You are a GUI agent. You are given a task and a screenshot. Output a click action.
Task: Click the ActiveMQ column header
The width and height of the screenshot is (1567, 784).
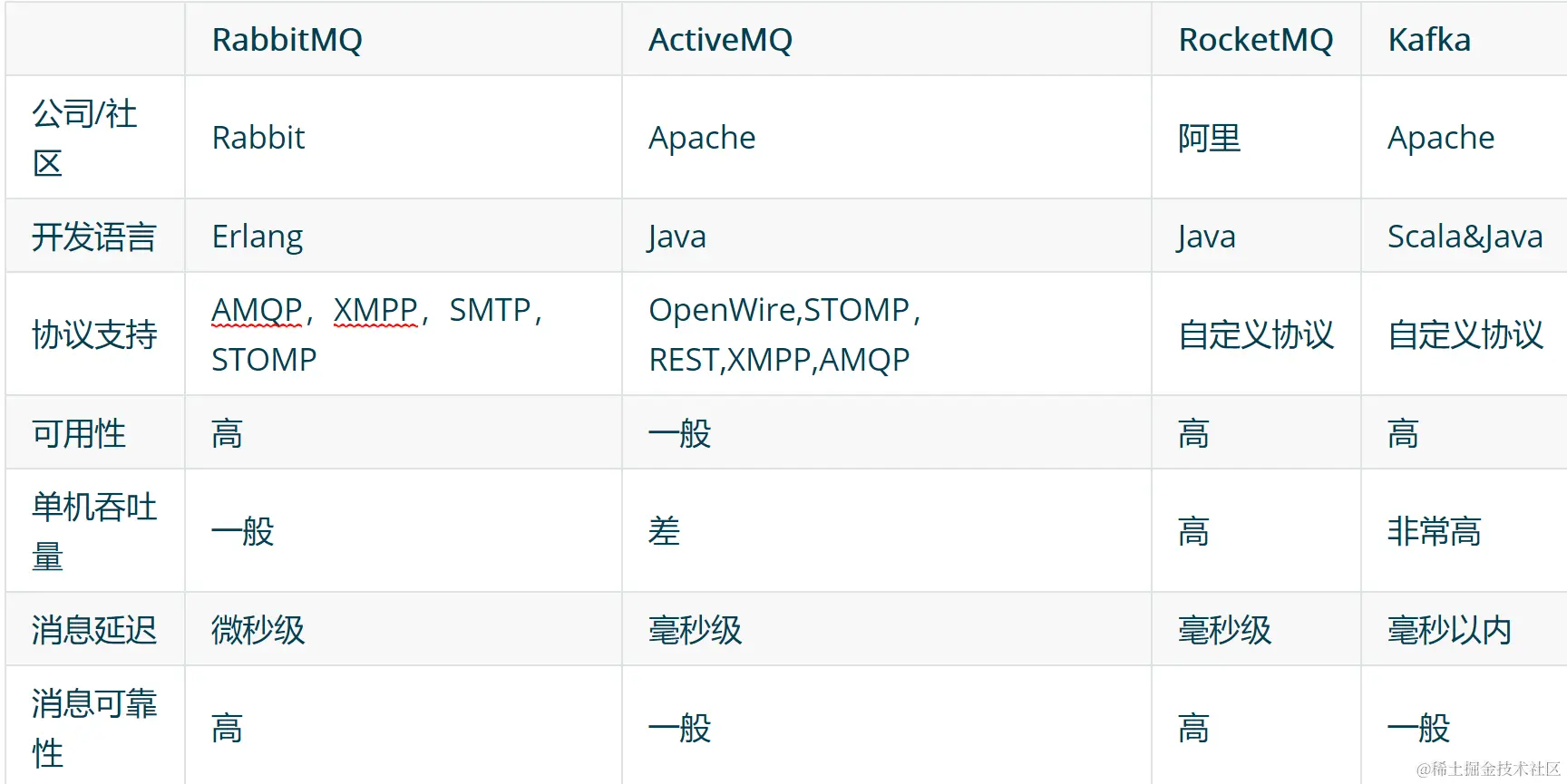coord(720,40)
